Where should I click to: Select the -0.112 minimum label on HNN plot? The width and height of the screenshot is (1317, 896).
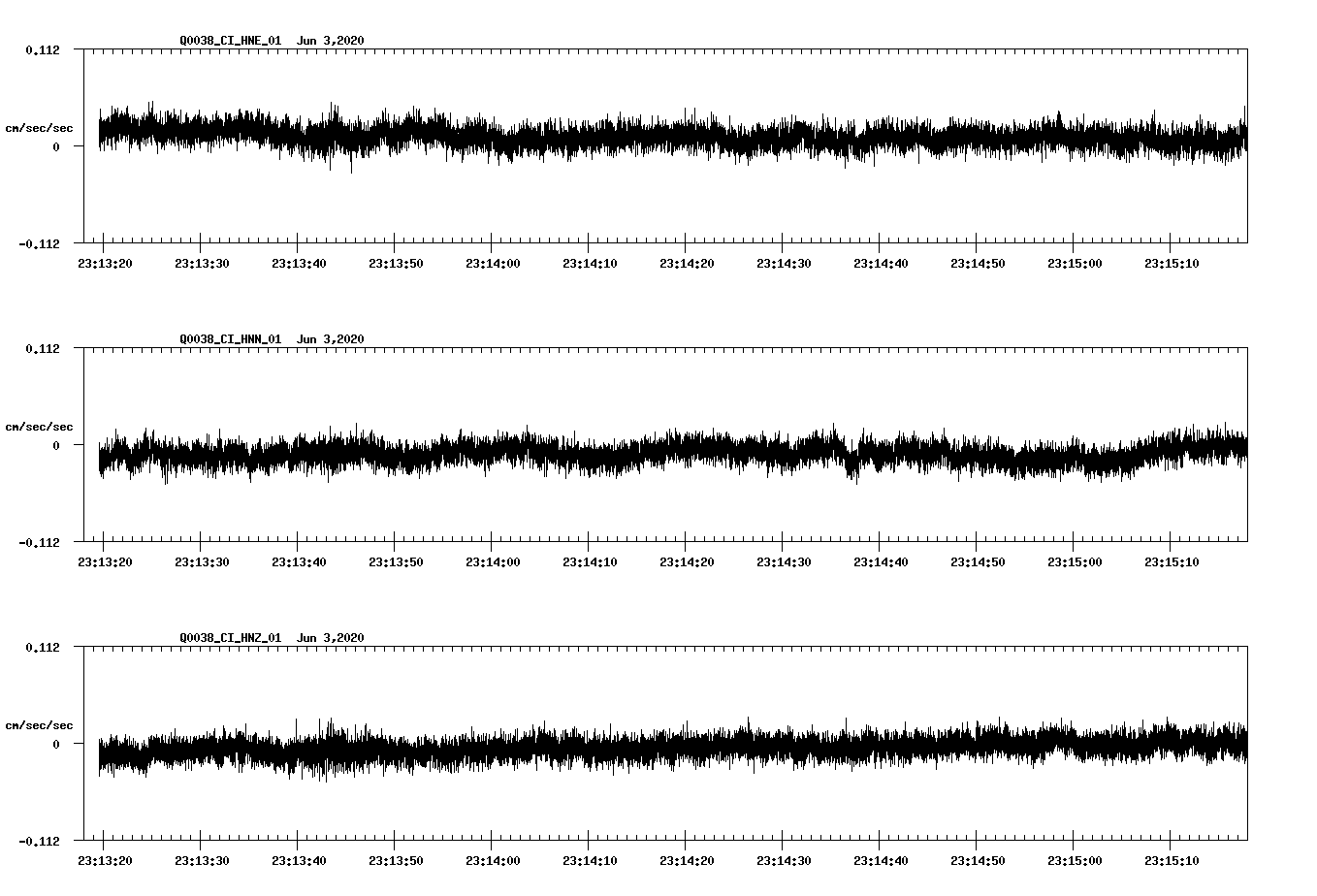click(39, 543)
